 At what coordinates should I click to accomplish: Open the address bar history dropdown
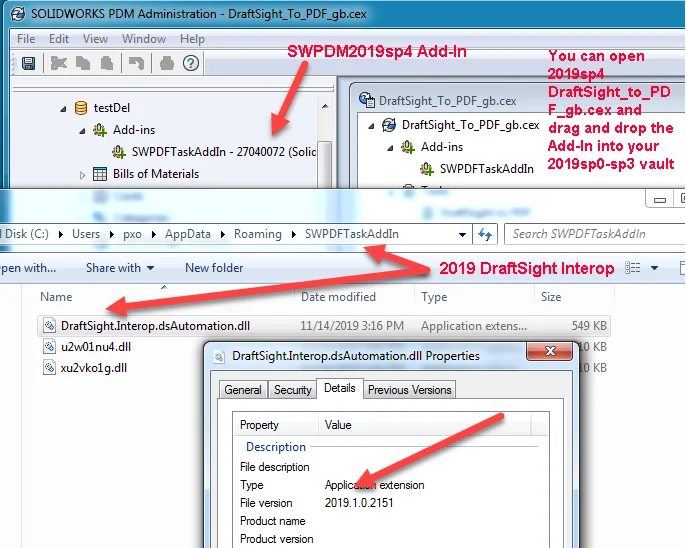[x=462, y=234]
